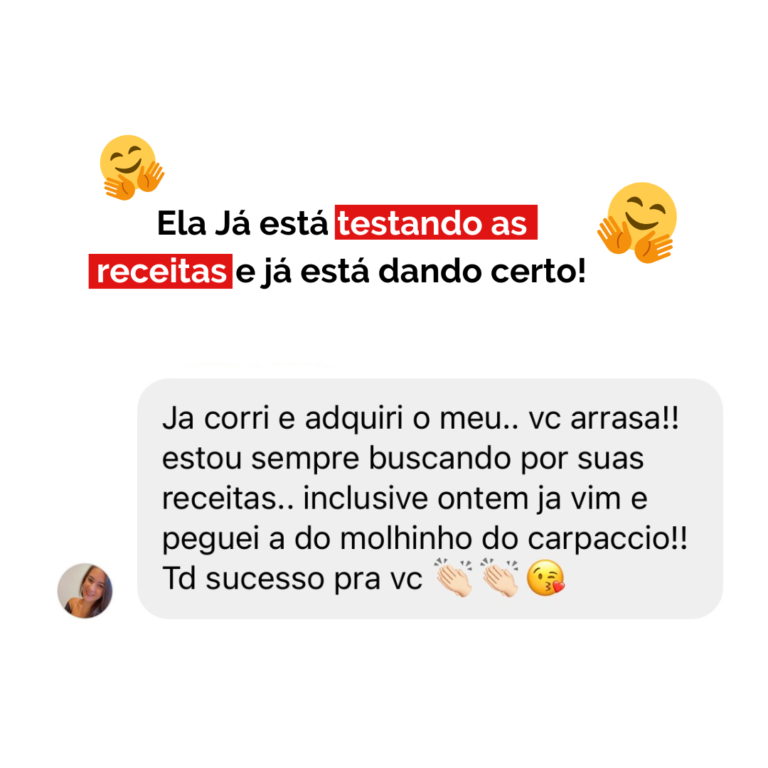
Task: Click the first clapping hands emoji
Action: click(x=454, y=578)
